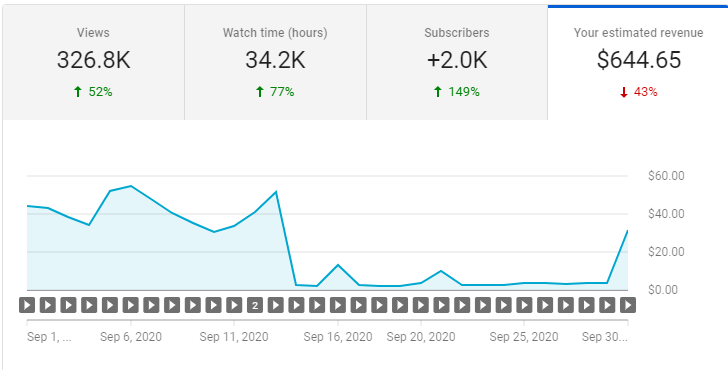Open the Watch time (hours) tab
728x370 pixels.
click(275, 62)
